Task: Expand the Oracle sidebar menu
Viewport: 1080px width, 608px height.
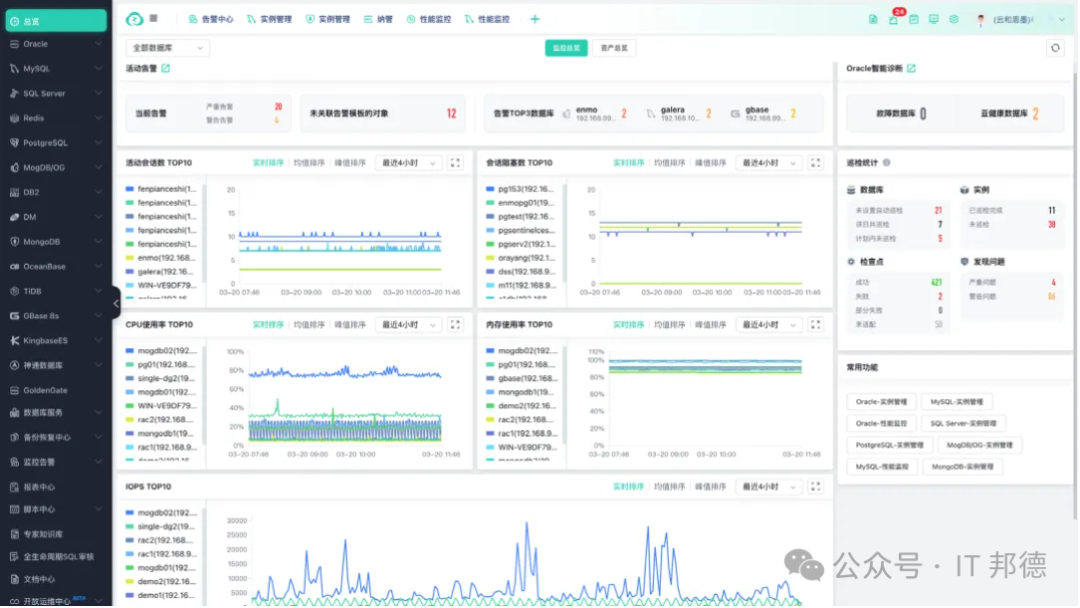Action: [56, 44]
